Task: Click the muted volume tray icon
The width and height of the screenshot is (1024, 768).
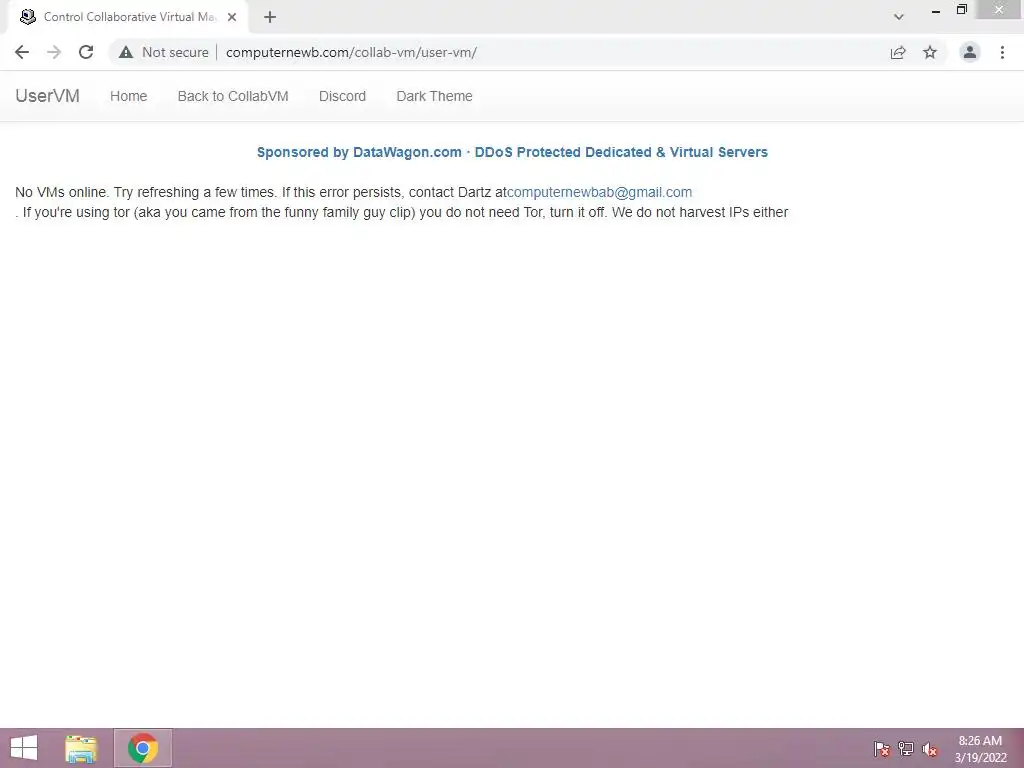Action: (930, 749)
